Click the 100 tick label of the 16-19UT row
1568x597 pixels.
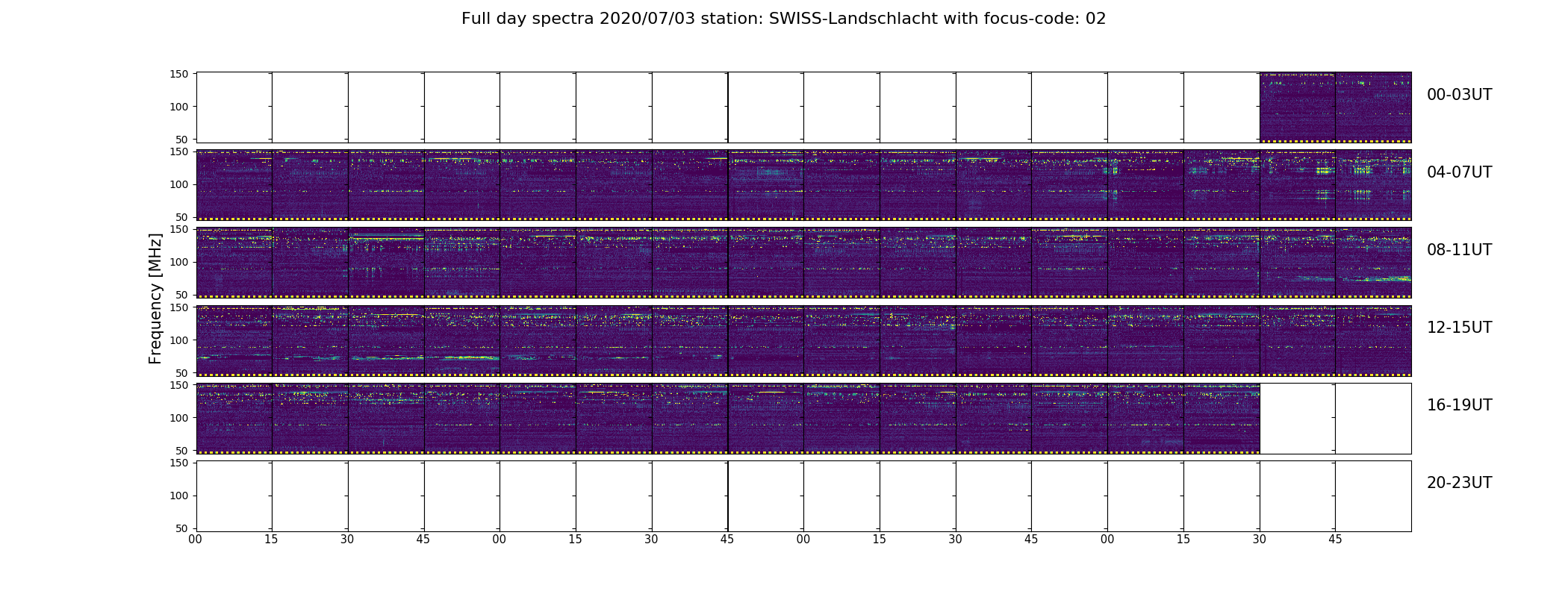pyautogui.click(x=179, y=418)
